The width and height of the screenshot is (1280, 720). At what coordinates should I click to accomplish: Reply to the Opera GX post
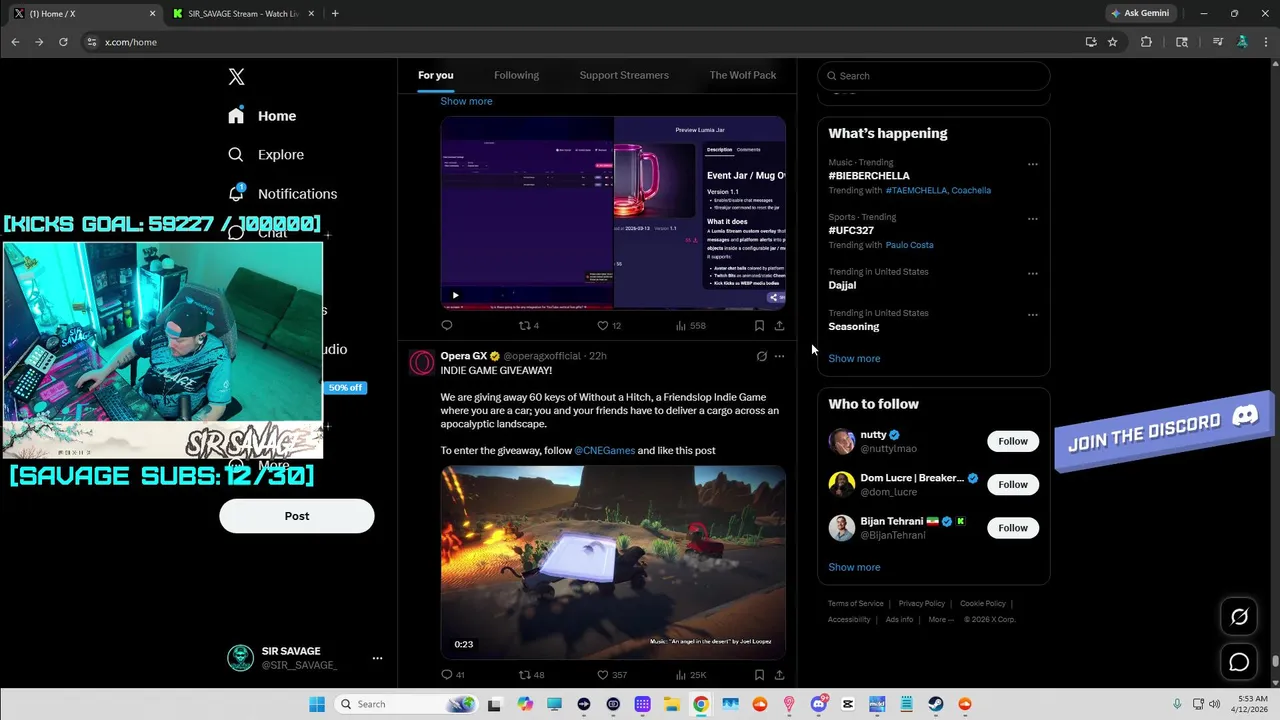click(x=447, y=675)
